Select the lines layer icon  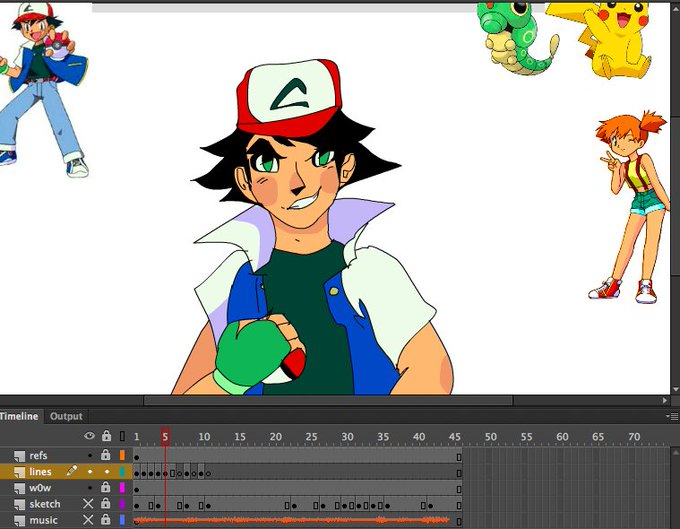20,472
